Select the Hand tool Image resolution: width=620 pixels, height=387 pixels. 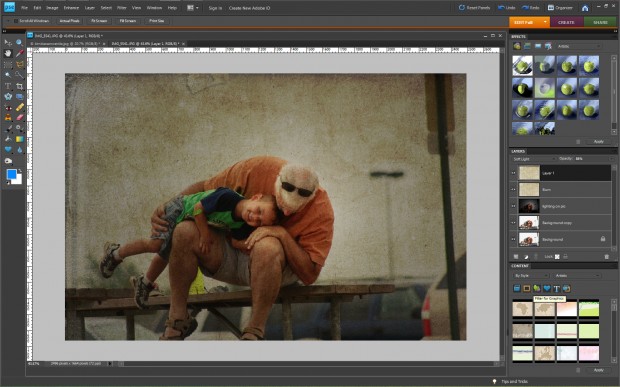point(8,53)
